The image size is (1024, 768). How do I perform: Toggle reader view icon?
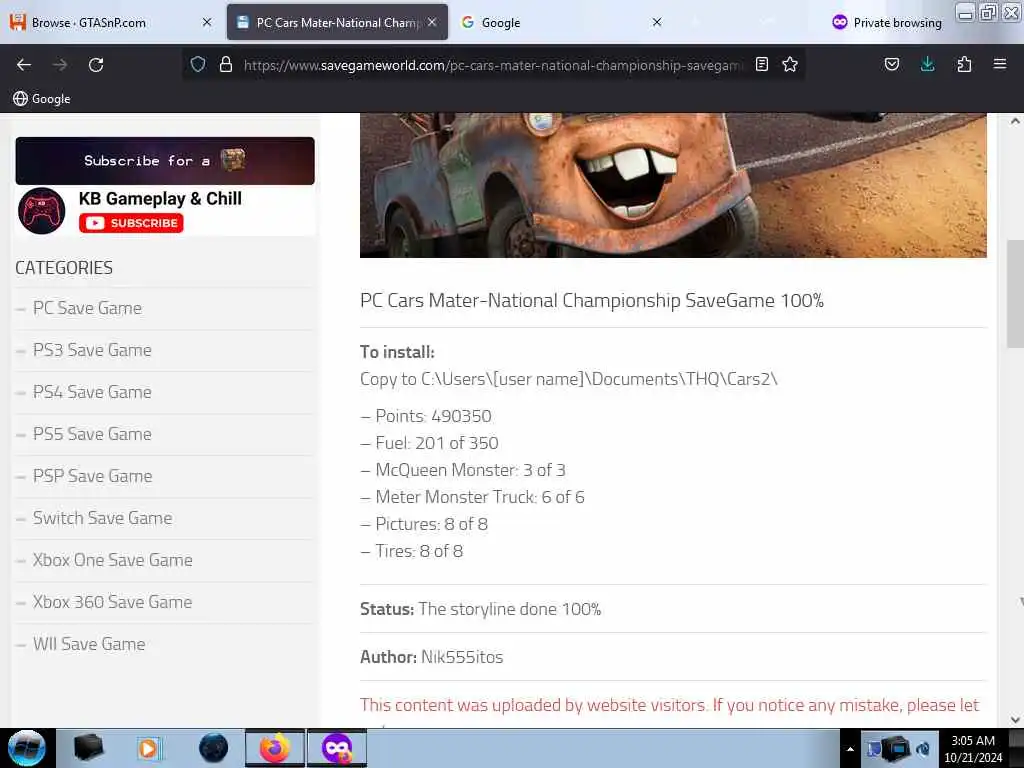[x=761, y=64]
